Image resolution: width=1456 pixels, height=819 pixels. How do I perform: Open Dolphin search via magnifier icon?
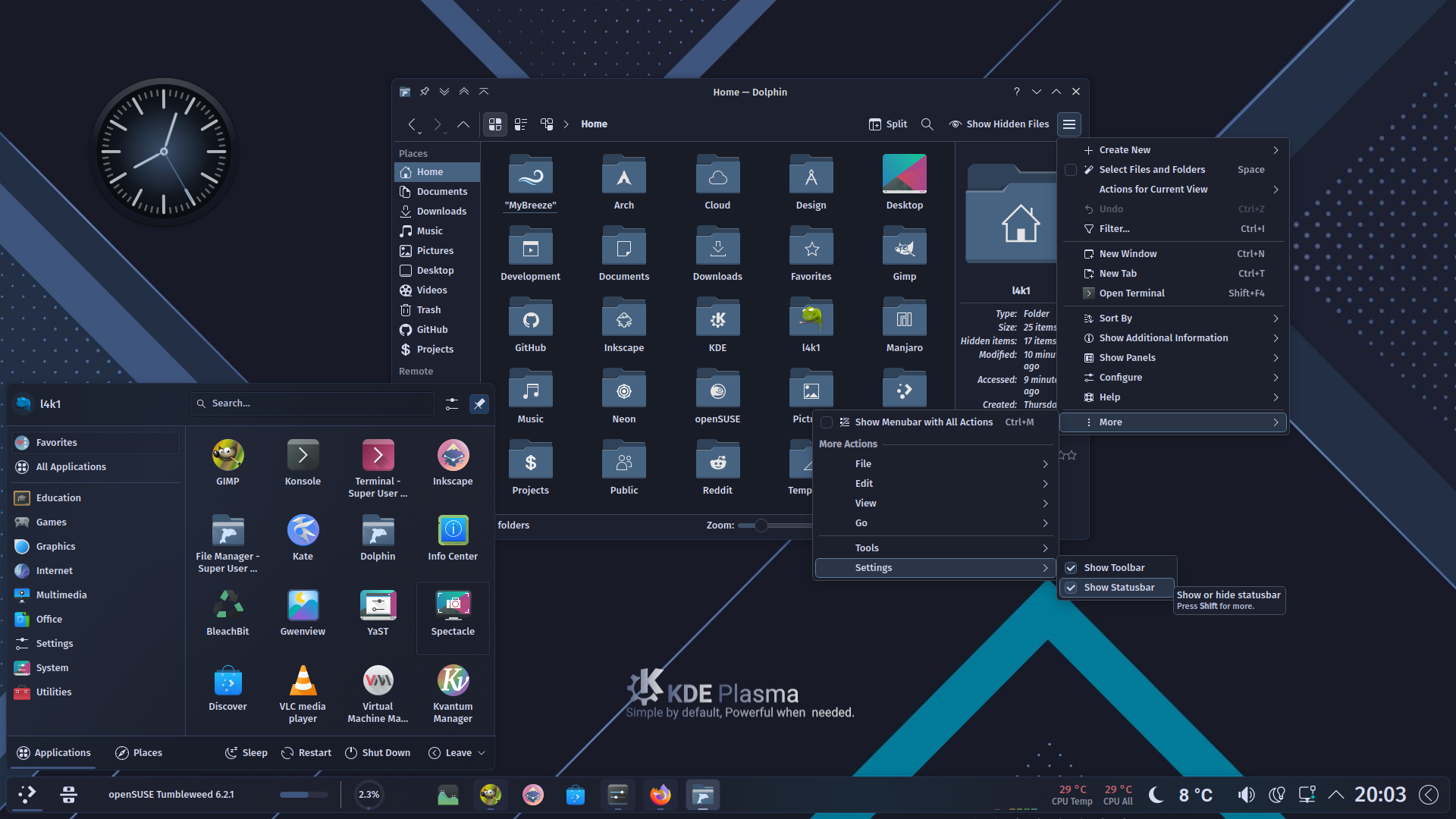(x=927, y=124)
